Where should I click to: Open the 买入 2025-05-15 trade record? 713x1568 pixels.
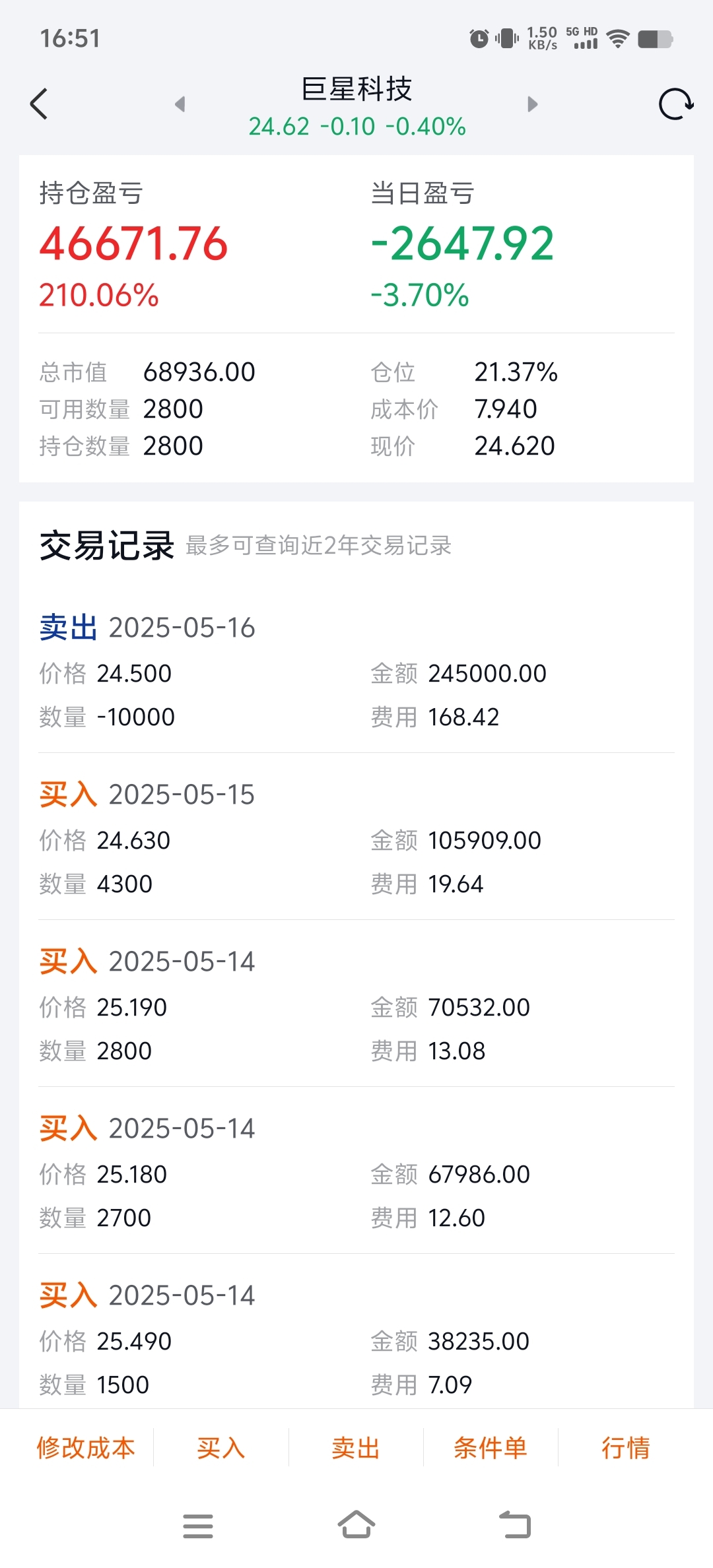[x=356, y=837]
